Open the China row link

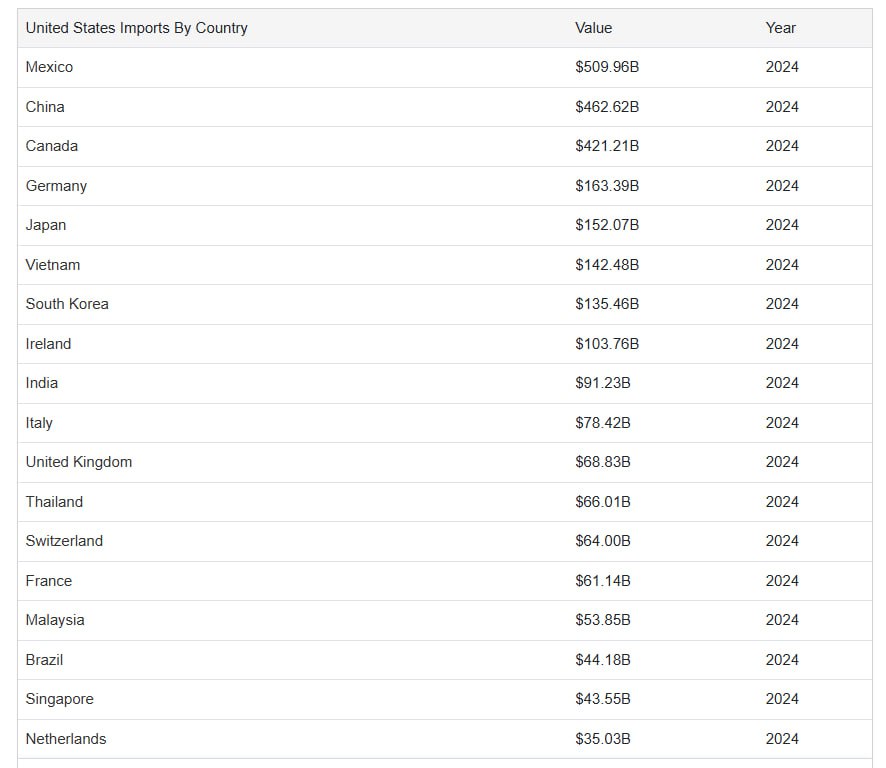pos(45,107)
